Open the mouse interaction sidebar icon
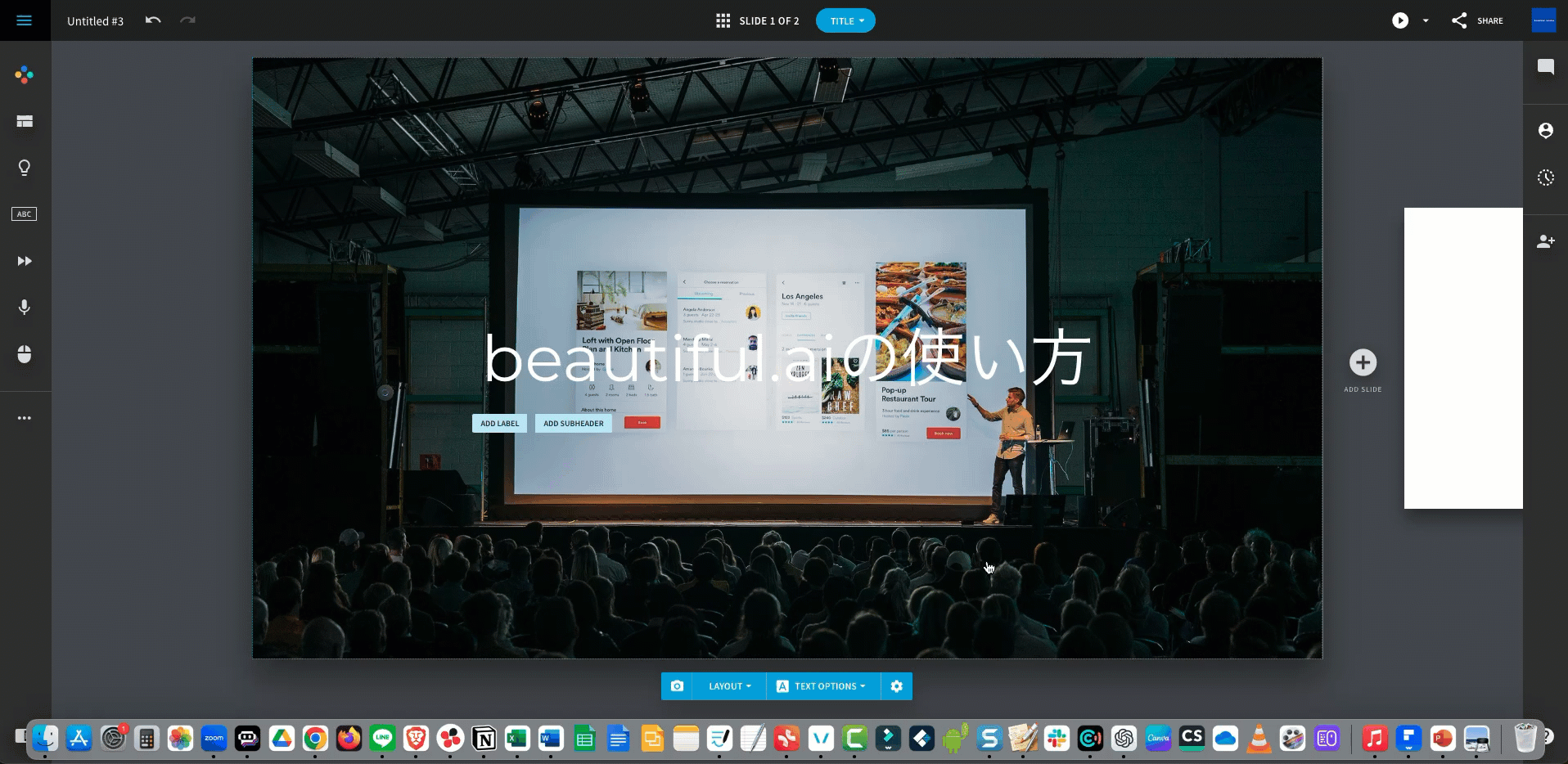 [x=25, y=353]
